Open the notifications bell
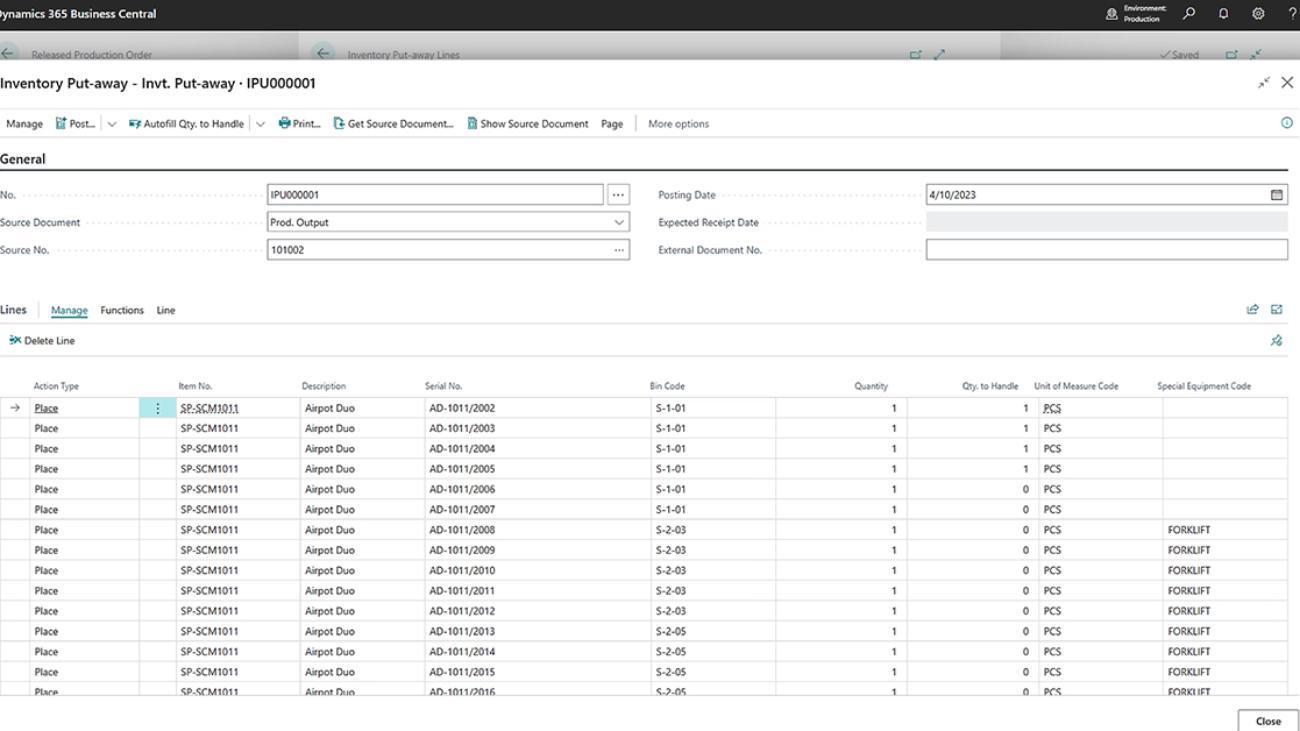1300x731 pixels. [1223, 14]
